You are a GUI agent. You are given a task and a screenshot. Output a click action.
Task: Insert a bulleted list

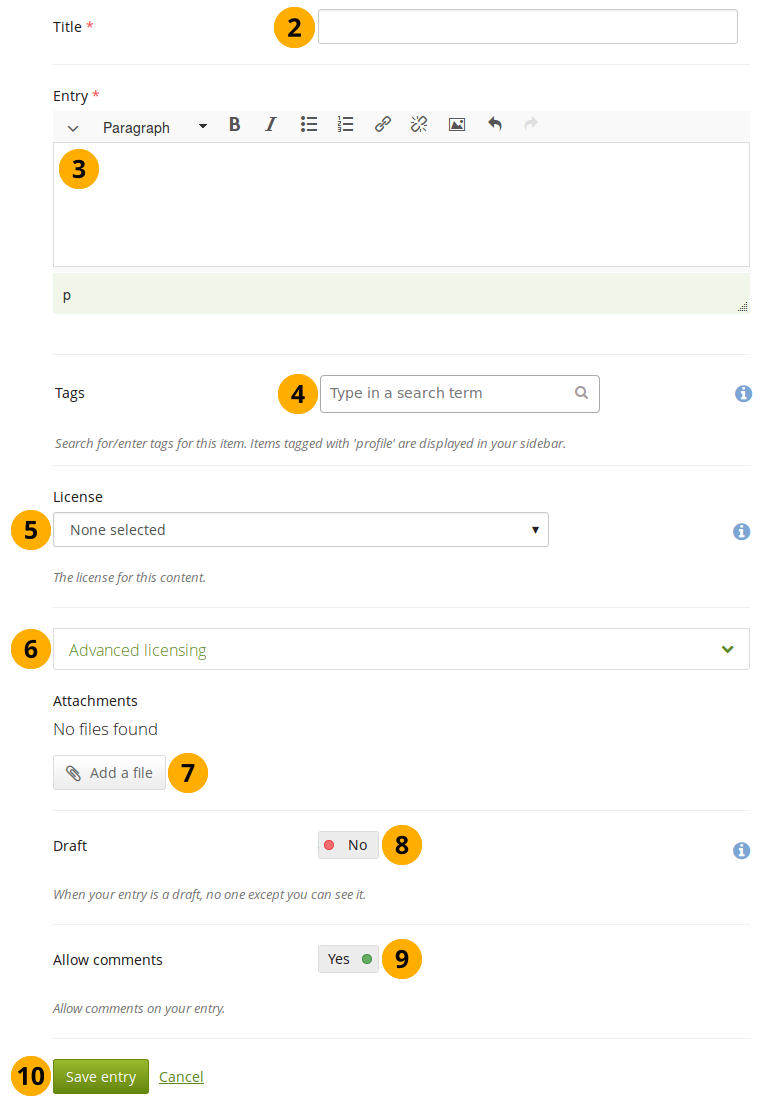coord(309,125)
